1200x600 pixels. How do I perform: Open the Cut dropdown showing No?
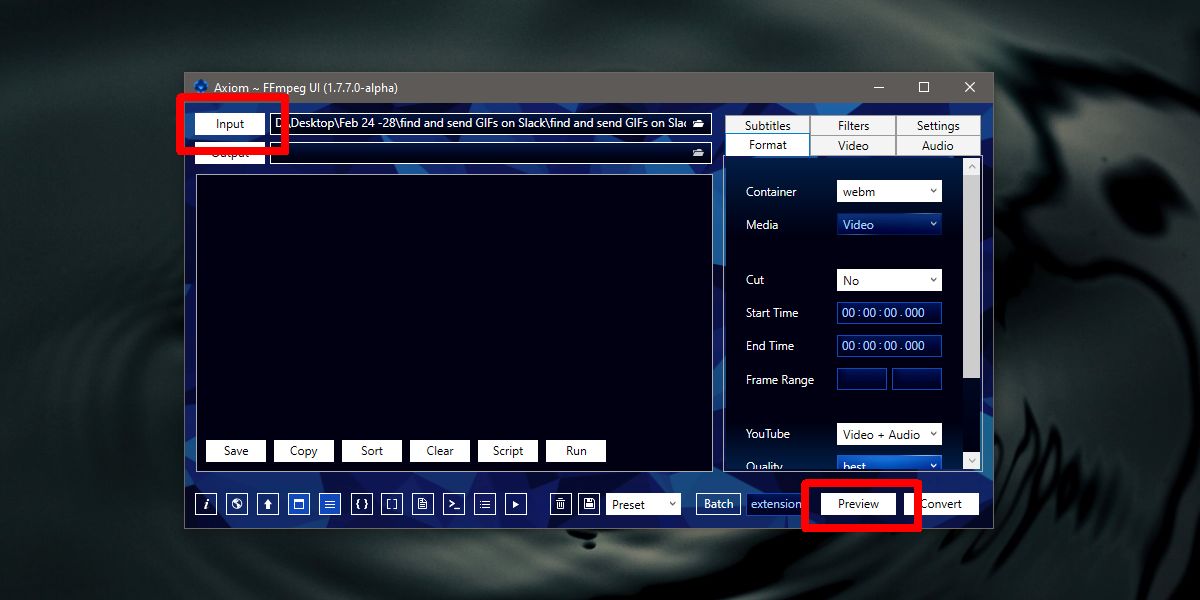pyautogui.click(x=889, y=280)
